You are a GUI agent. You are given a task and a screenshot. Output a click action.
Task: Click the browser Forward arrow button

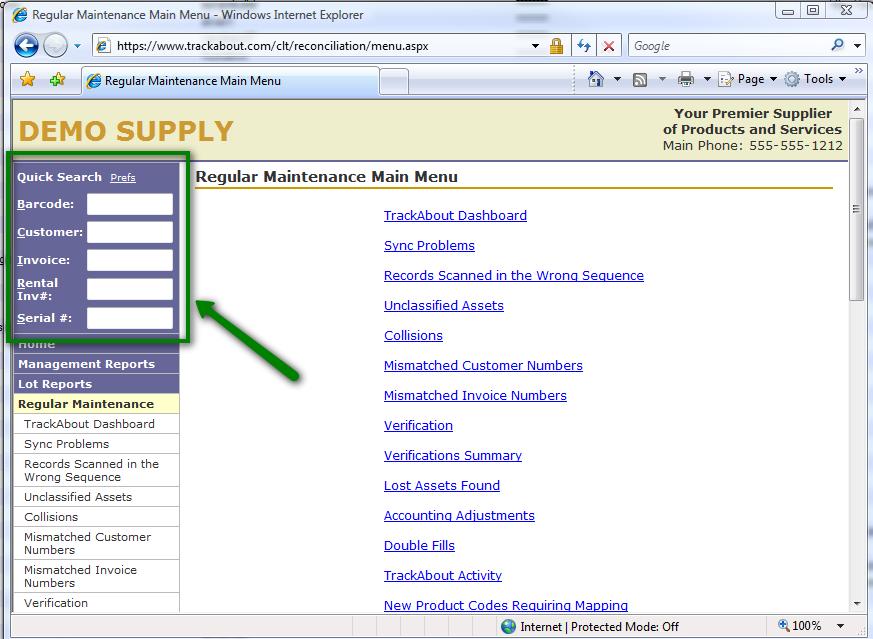[x=55, y=46]
